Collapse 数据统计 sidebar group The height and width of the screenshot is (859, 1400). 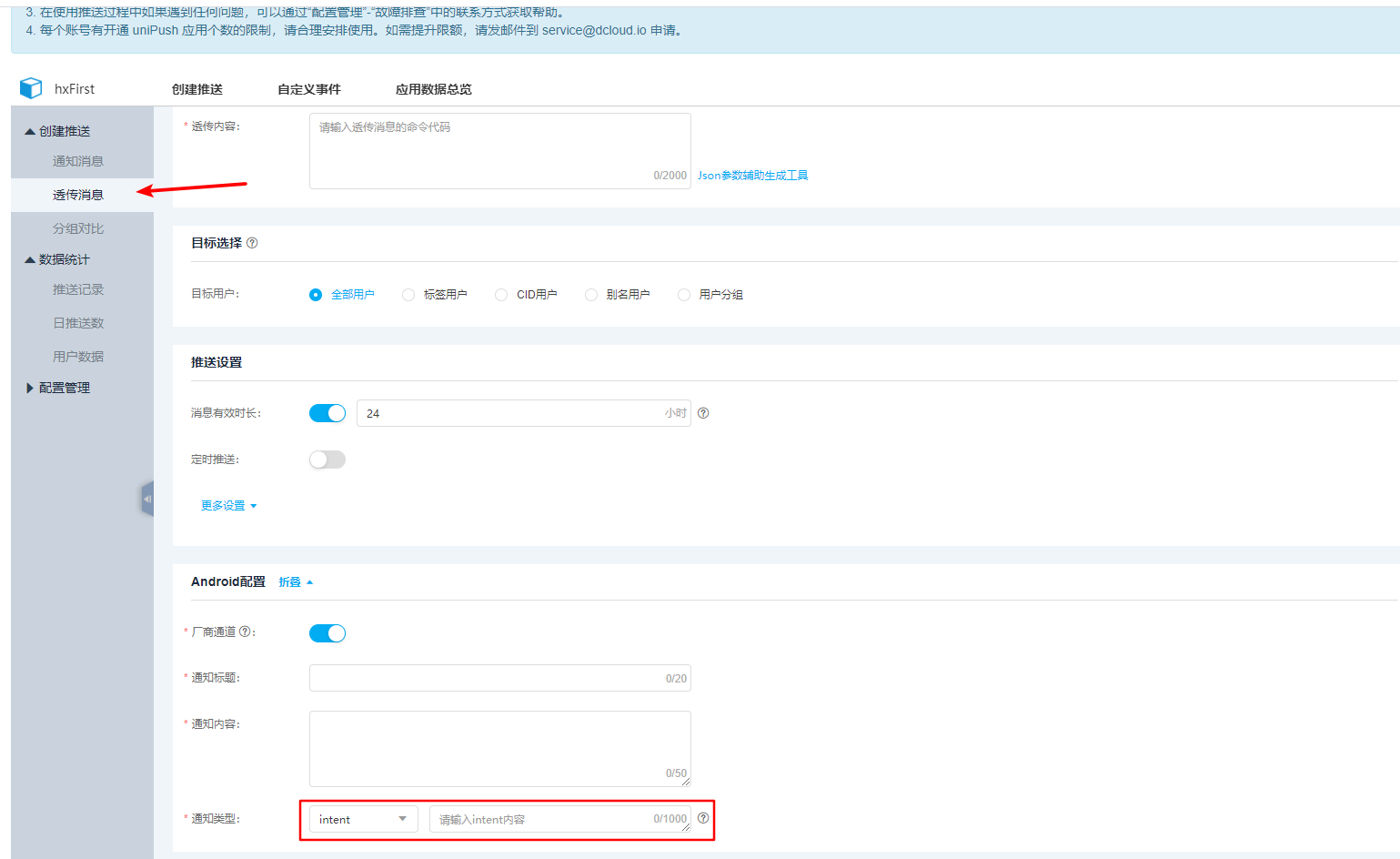57,259
